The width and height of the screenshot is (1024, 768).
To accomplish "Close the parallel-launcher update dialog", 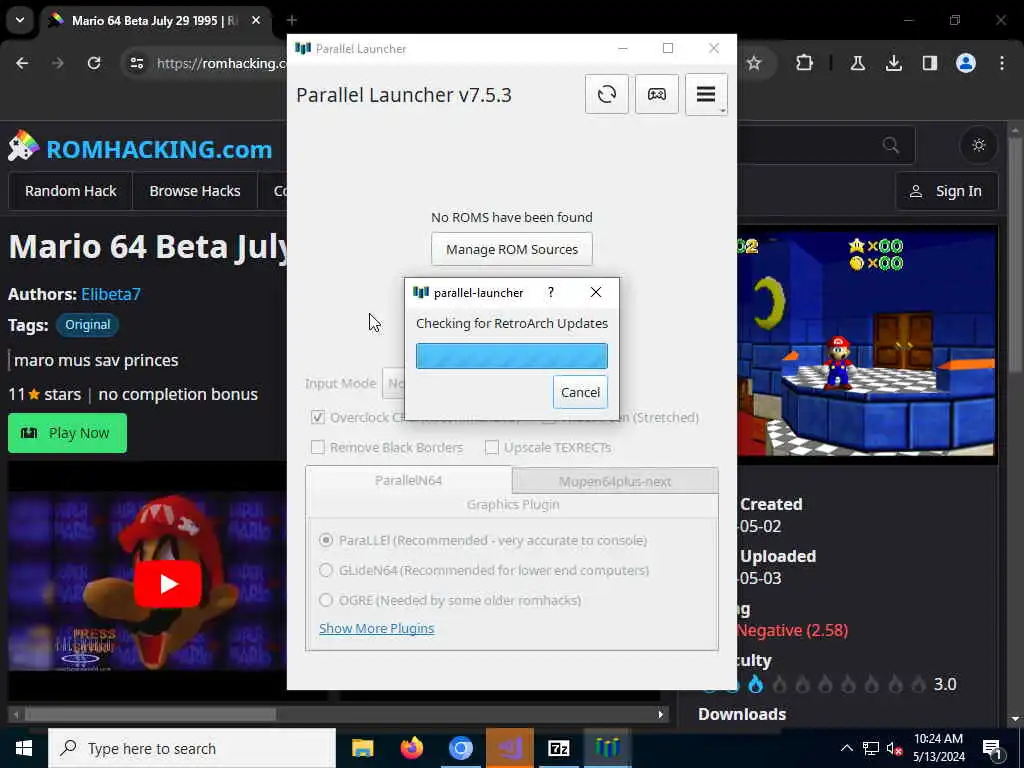I will tap(596, 292).
